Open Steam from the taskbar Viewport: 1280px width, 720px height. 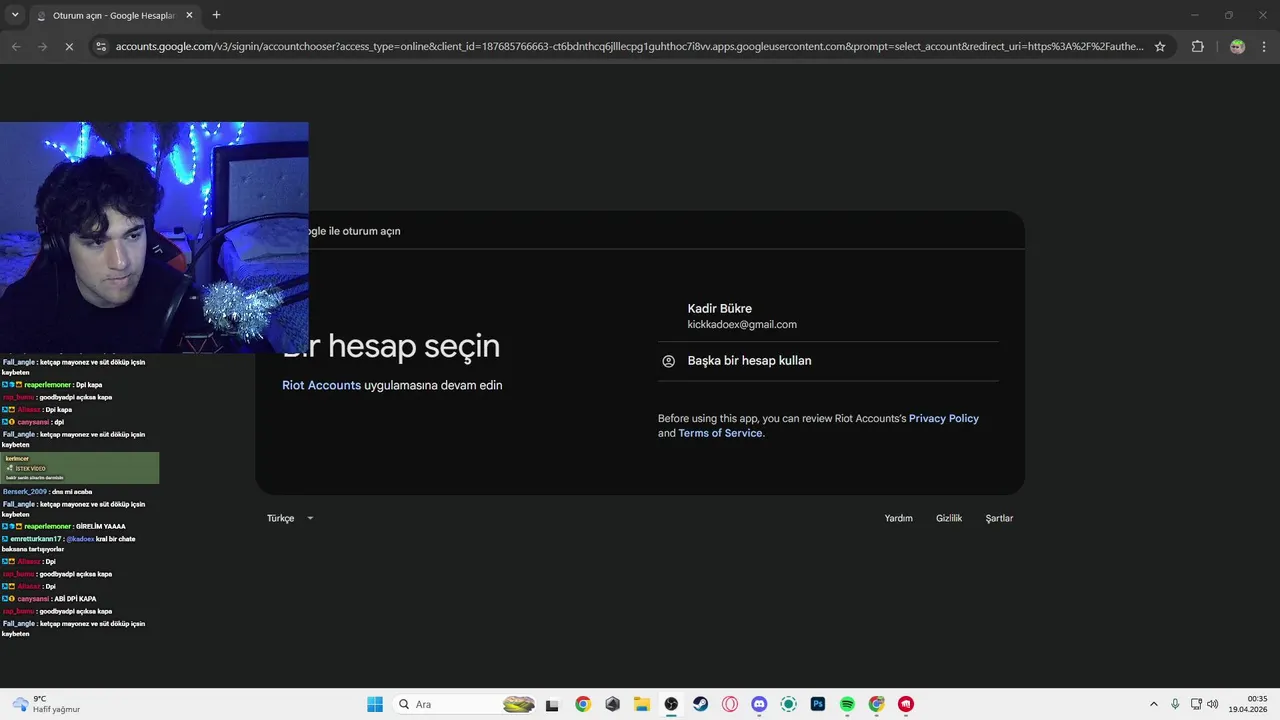click(x=701, y=704)
